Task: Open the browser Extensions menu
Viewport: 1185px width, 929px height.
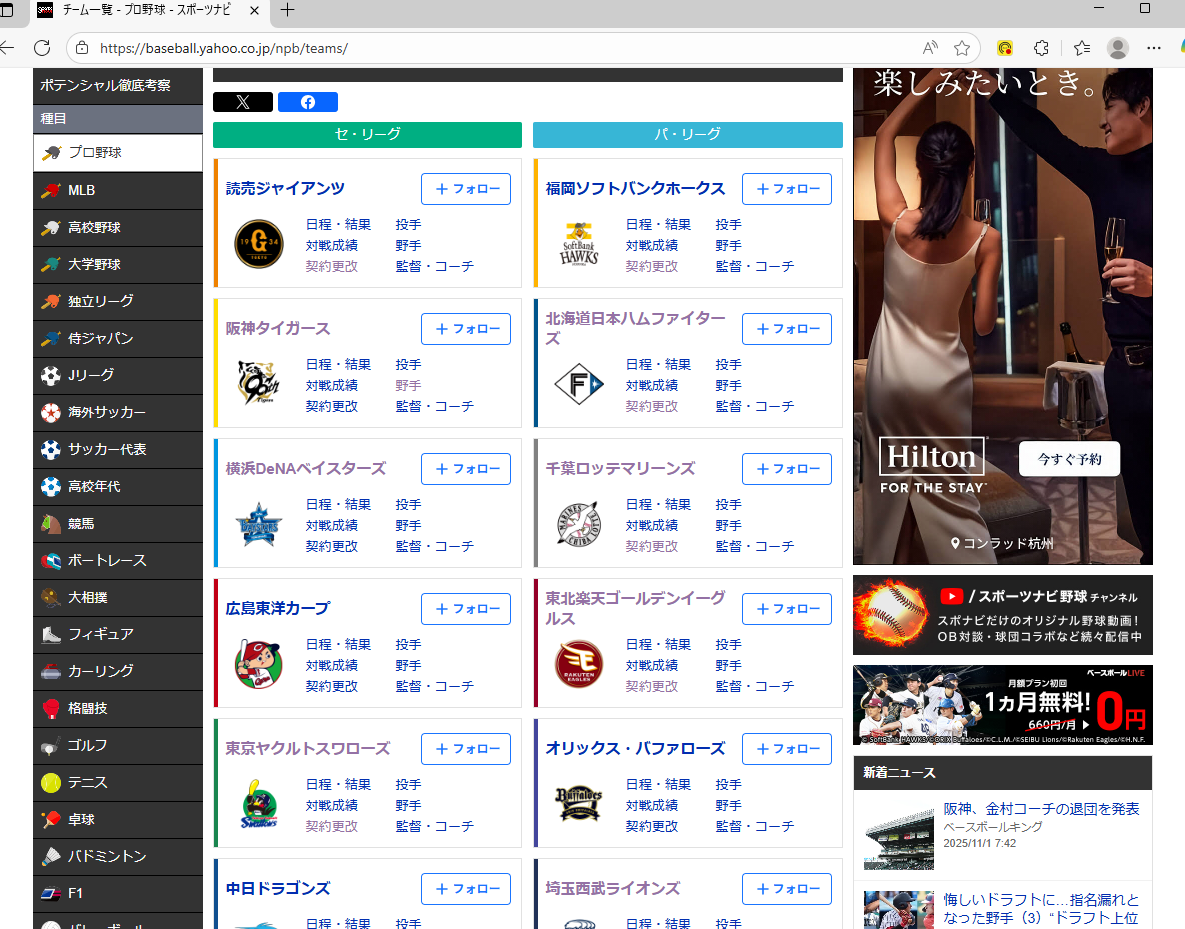Action: pyautogui.click(x=1041, y=48)
